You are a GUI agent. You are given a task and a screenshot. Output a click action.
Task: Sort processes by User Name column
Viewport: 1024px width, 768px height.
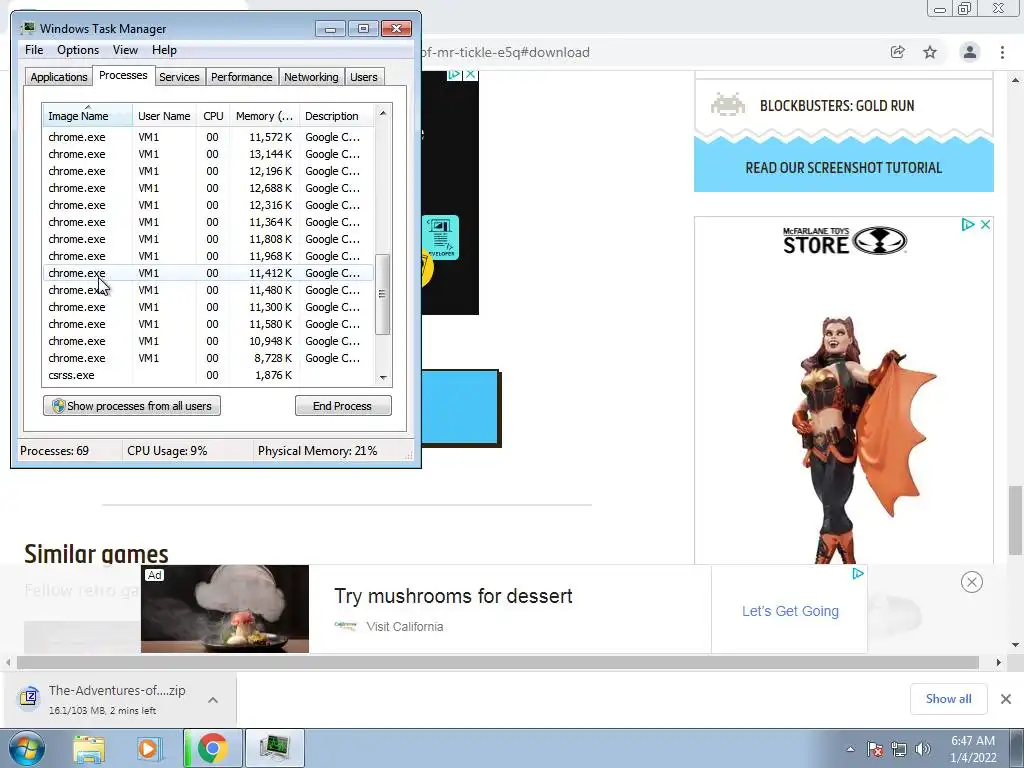(x=164, y=116)
